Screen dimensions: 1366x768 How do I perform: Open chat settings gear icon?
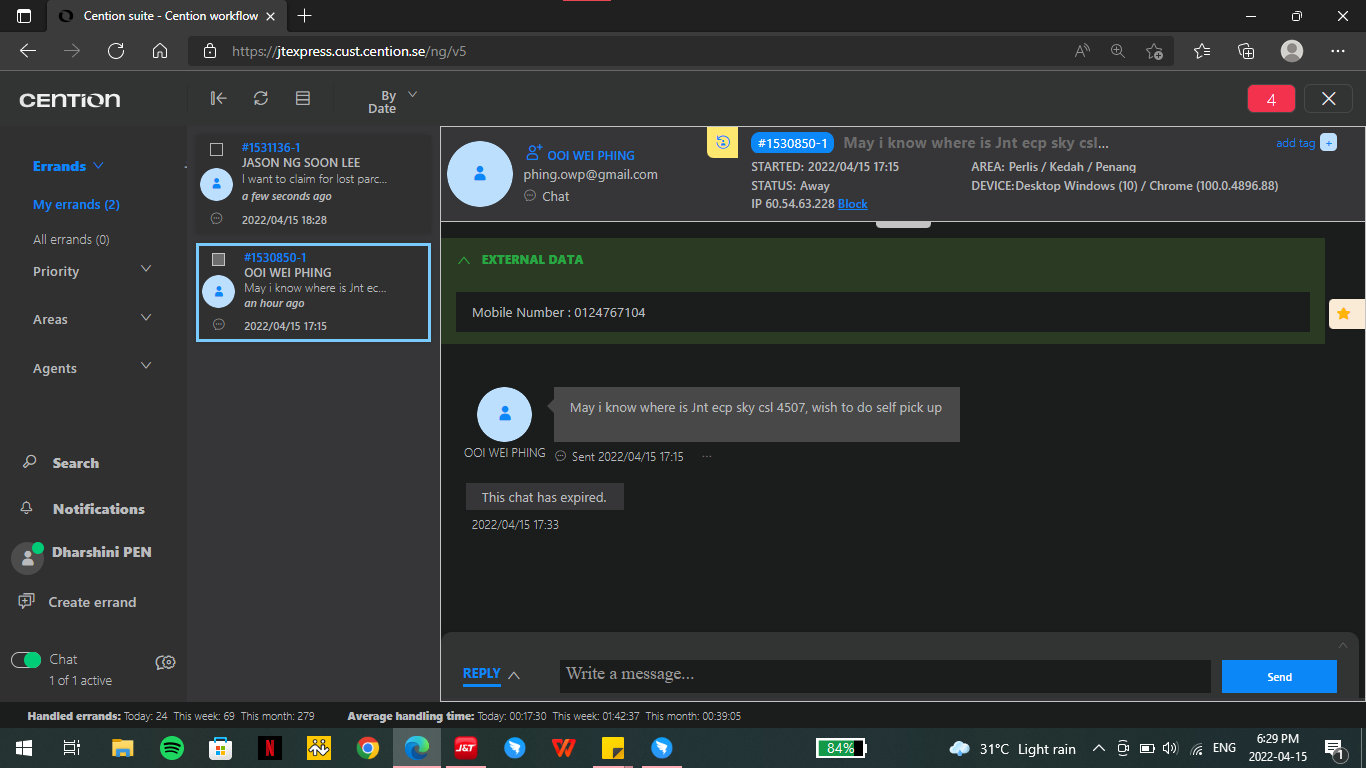[166, 662]
